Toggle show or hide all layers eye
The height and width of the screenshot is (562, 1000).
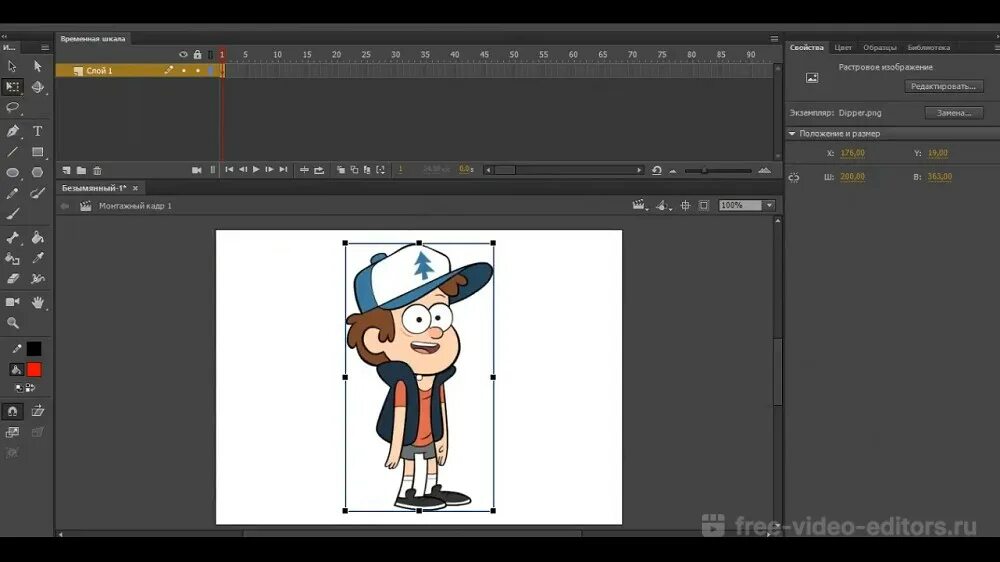pos(183,55)
